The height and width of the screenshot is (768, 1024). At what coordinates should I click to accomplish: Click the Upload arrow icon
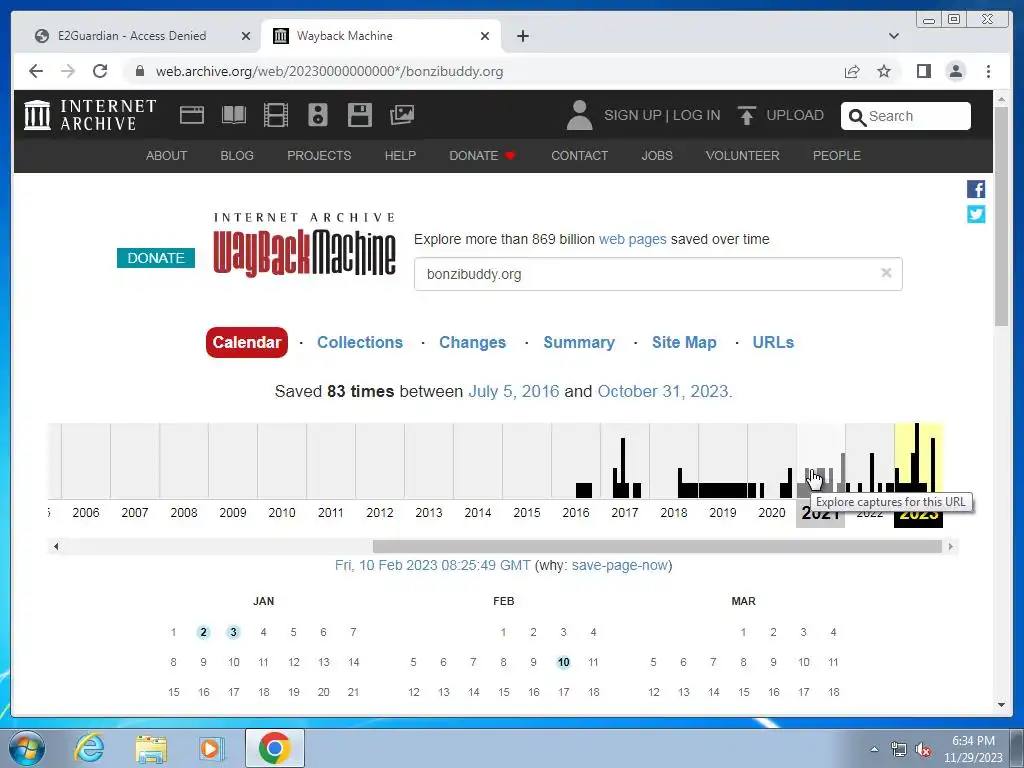click(x=746, y=115)
